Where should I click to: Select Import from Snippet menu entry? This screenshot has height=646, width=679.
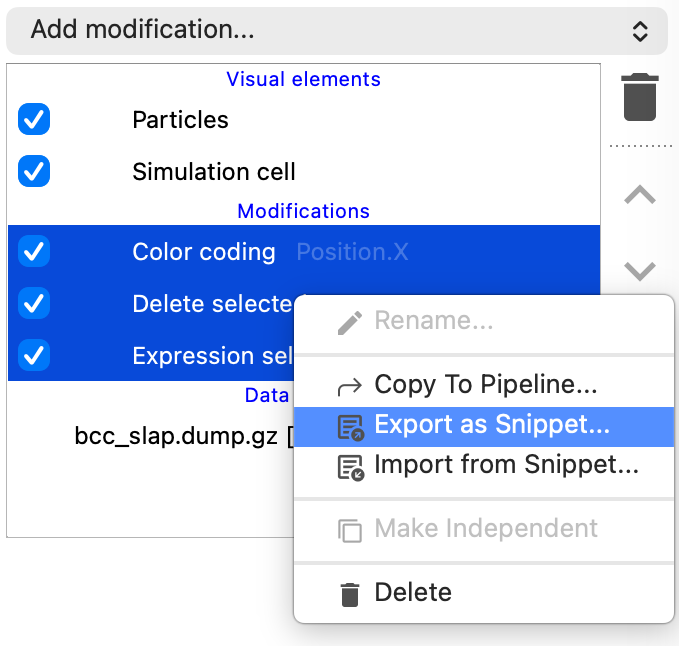(505, 465)
